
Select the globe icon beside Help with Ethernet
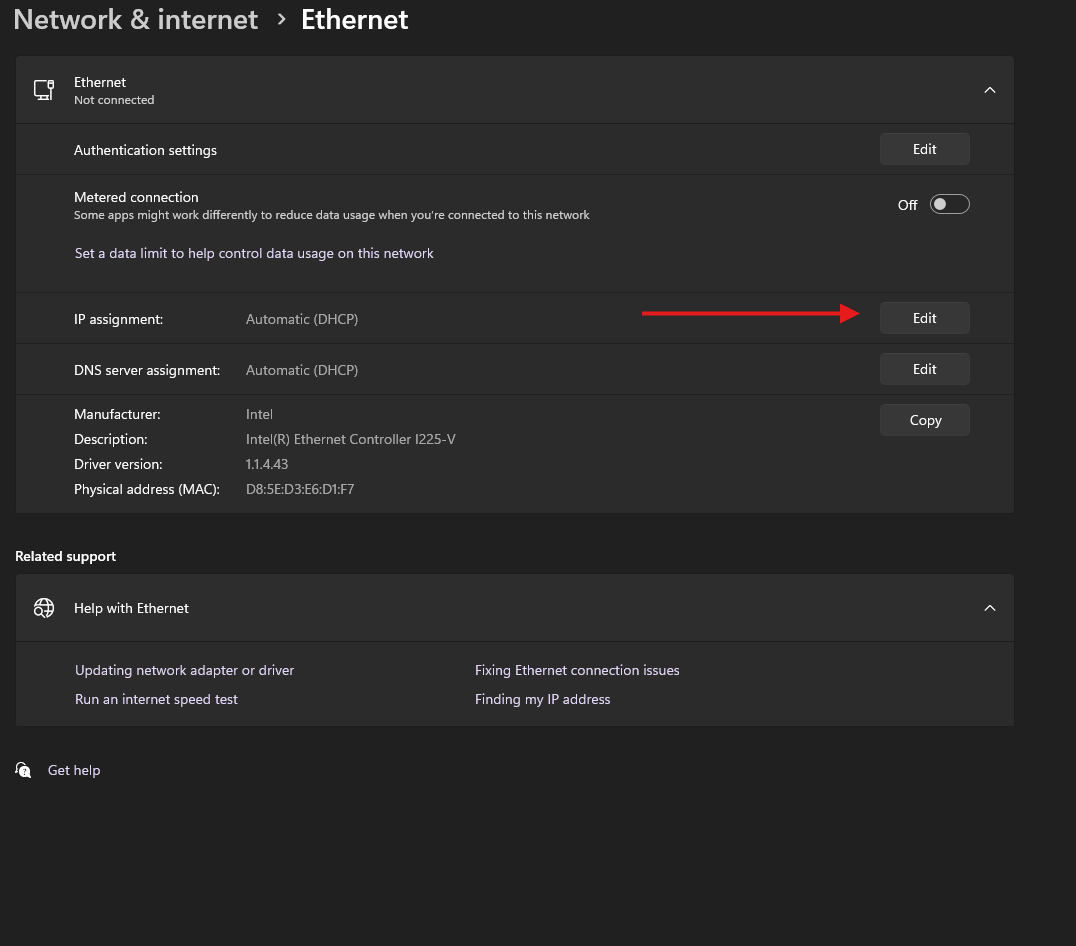[x=43, y=607]
